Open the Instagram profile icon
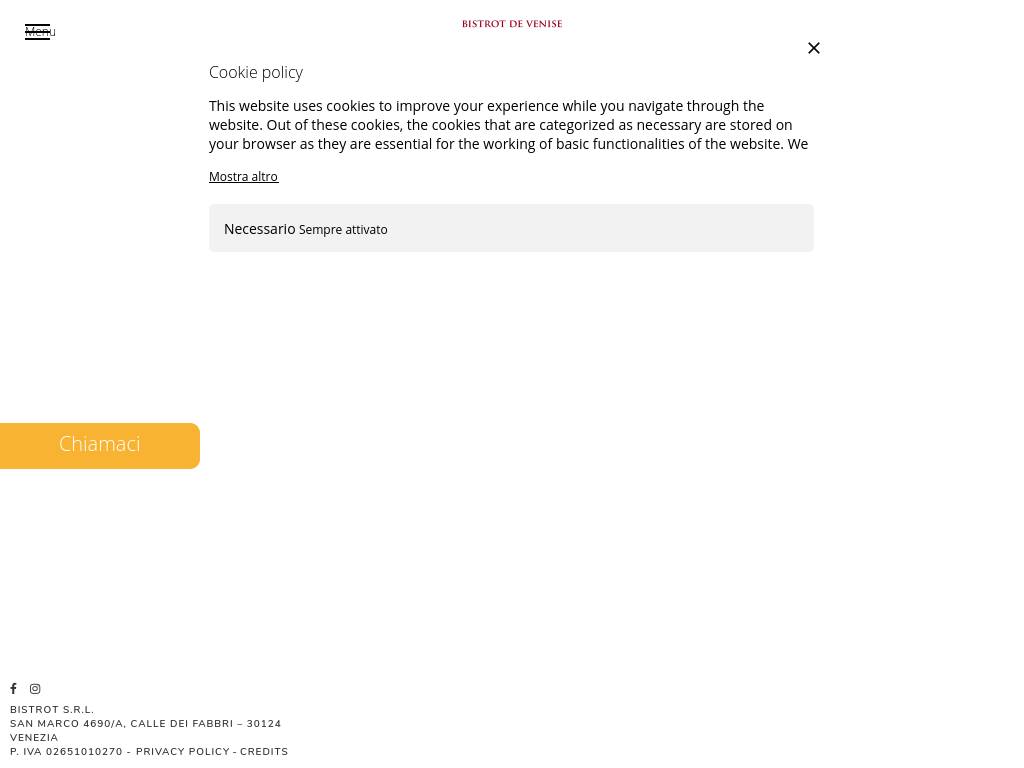This screenshot has height=768, width=1024. click(x=35, y=689)
